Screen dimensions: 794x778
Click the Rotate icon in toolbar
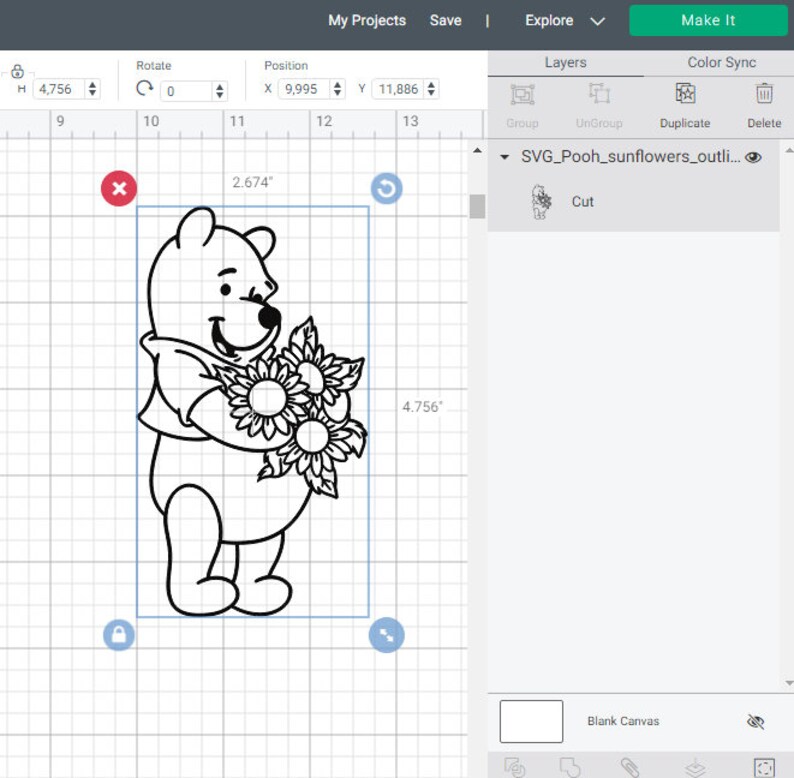pos(145,89)
